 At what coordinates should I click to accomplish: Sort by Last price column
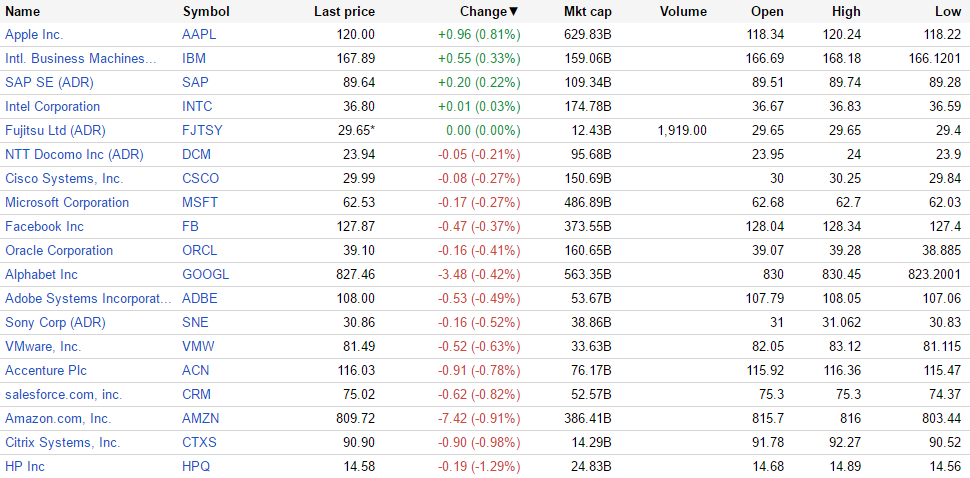pyautogui.click(x=344, y=12)
